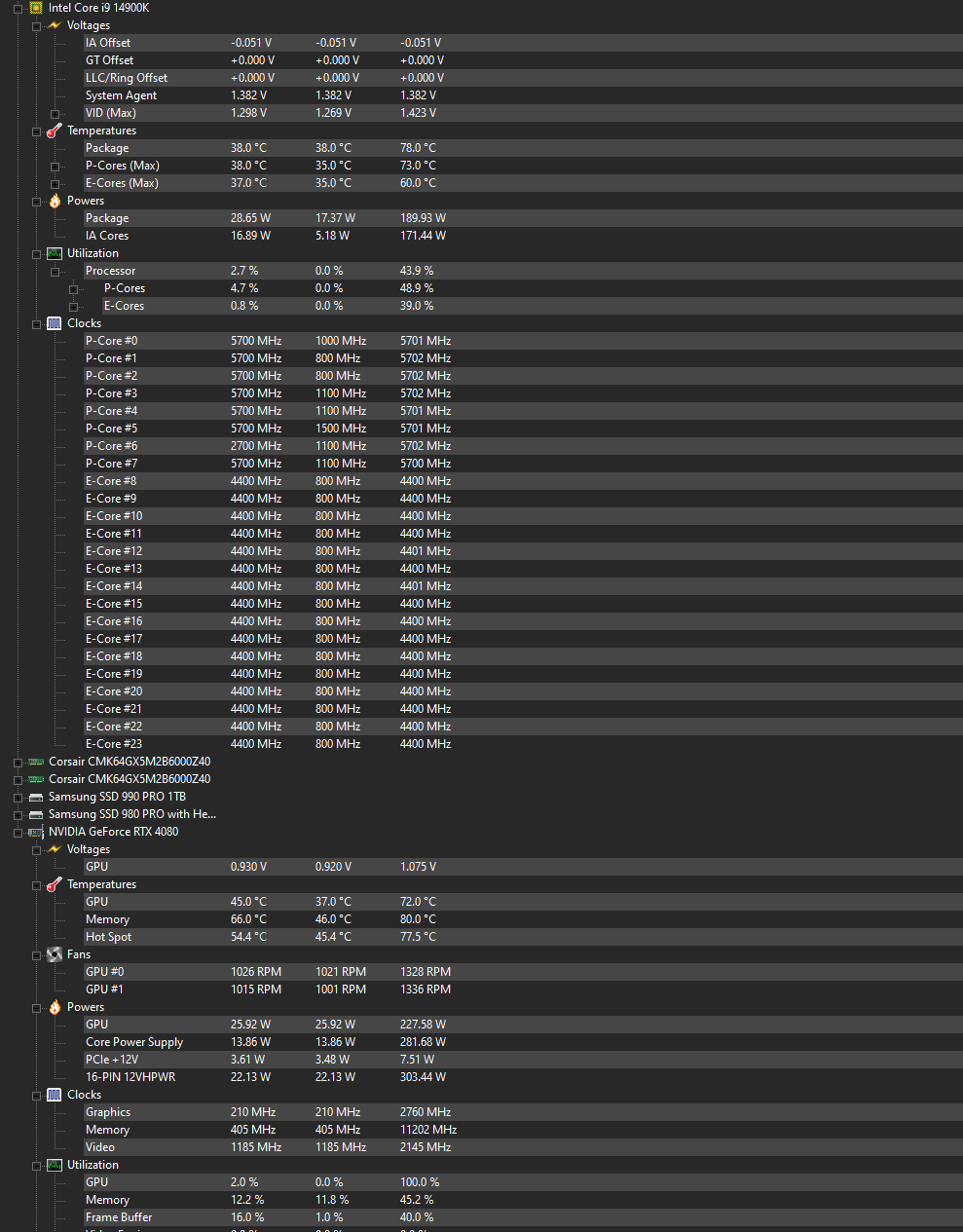
Task: Select the E-Core #23 clock row
Action: coord(523,744)
